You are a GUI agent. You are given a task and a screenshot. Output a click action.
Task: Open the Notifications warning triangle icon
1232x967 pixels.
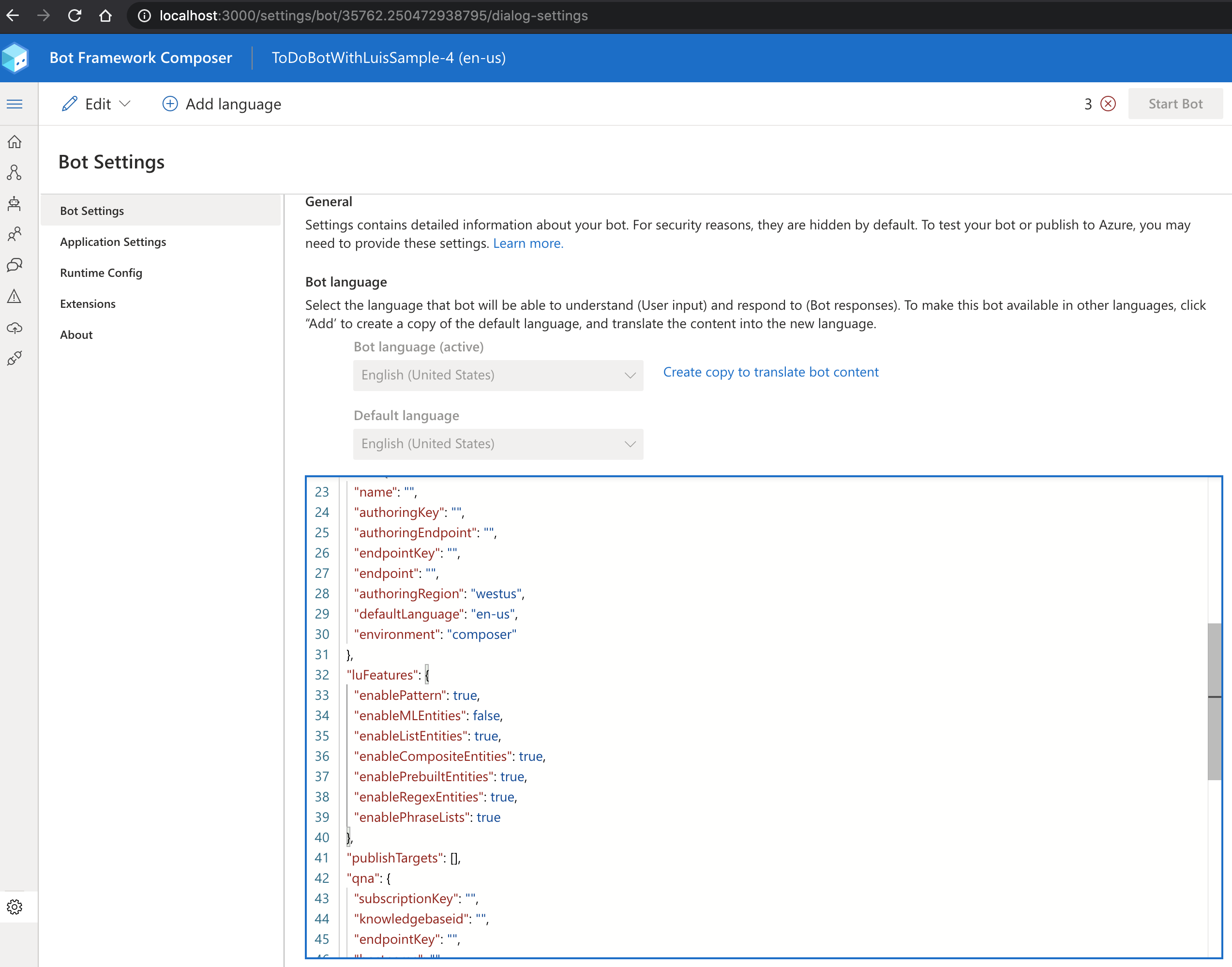(x=15, y=296)
